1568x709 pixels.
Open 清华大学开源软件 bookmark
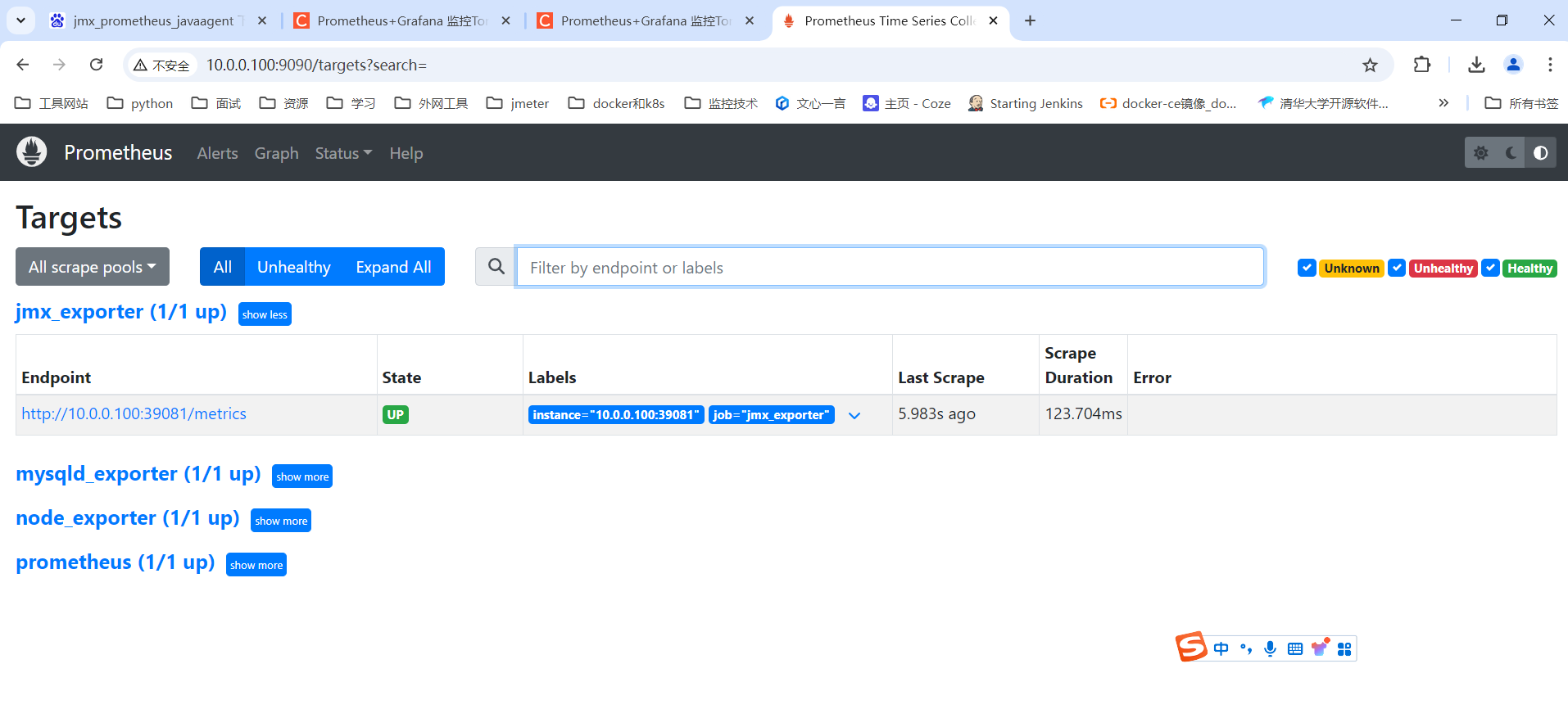point(1323,103)
